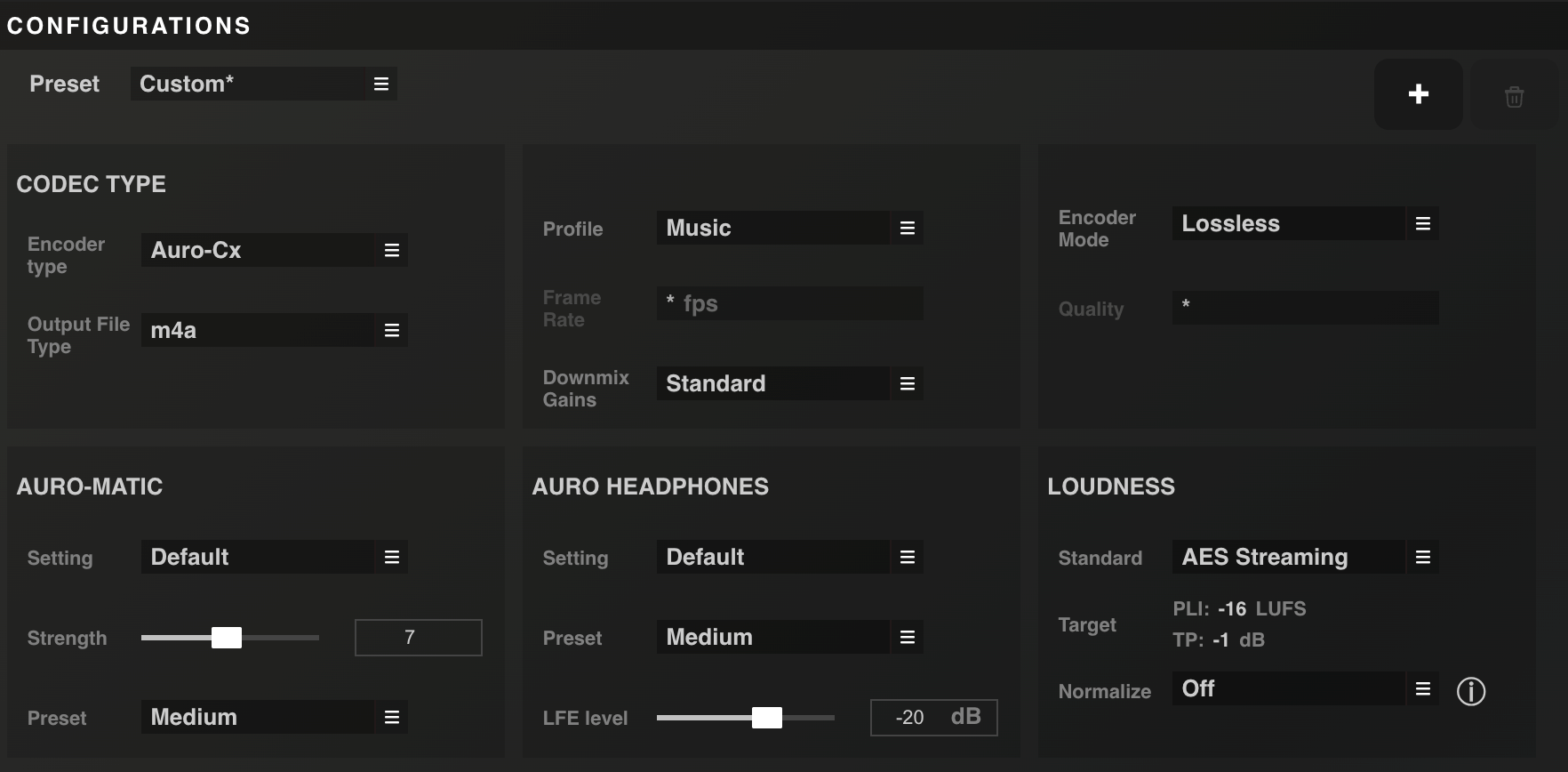Click the Loudness Standard menu icon
Viewport: 1568px width, 772px height.
pyautogui.click(x=1423, y=557)
